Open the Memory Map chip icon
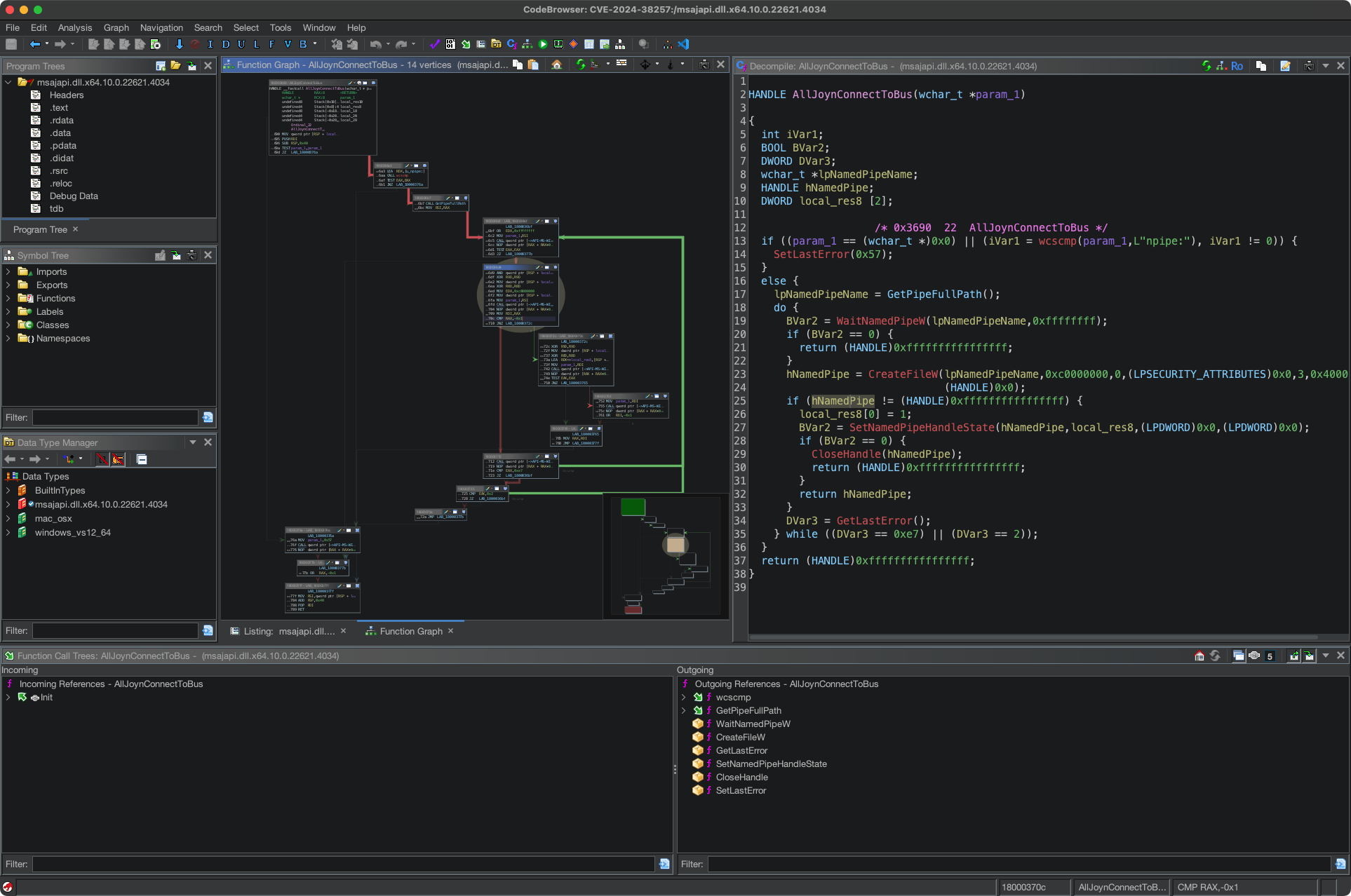Viewport: 1351px width, 896px height. (x=558, y=44)
